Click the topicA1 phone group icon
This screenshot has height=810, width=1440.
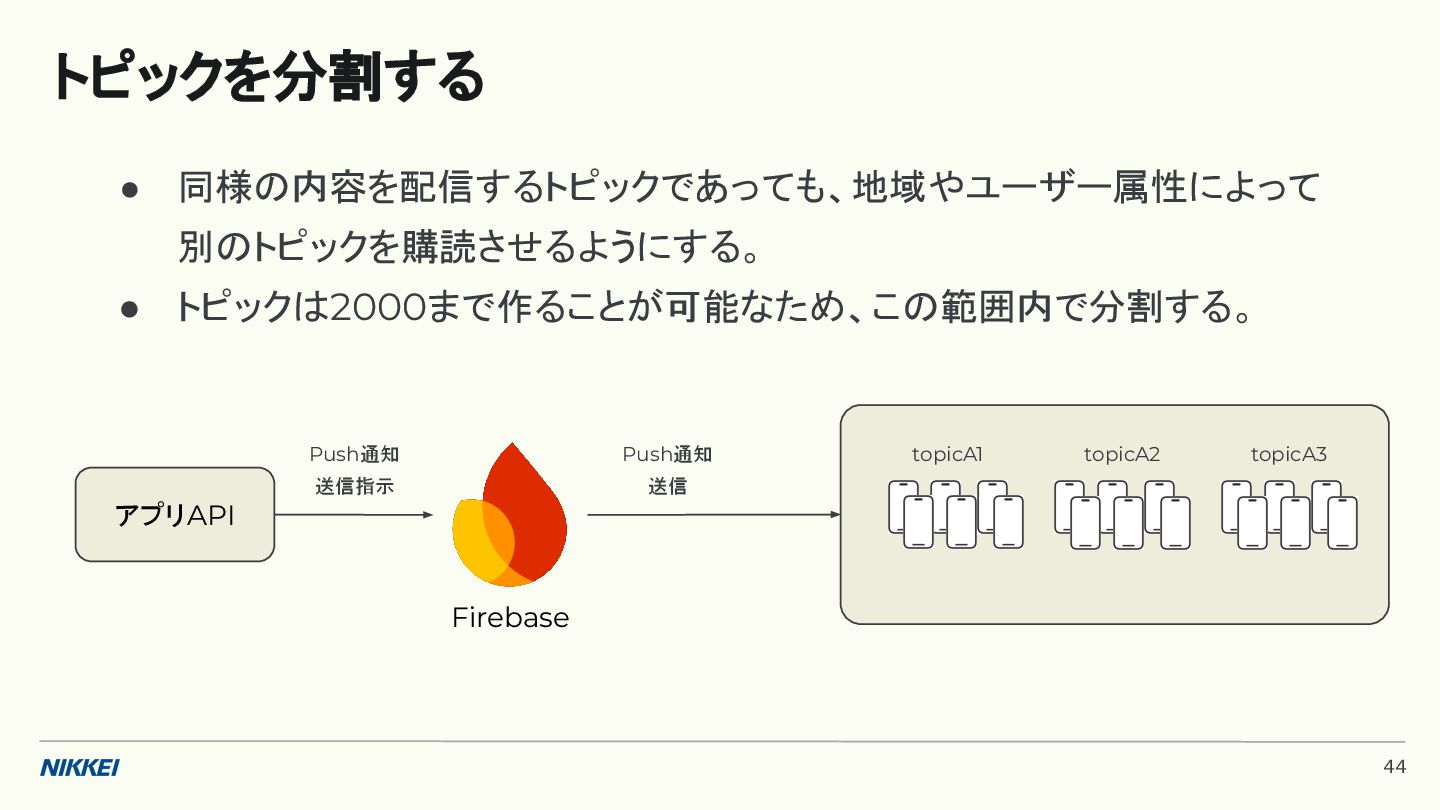pos(955,514)
